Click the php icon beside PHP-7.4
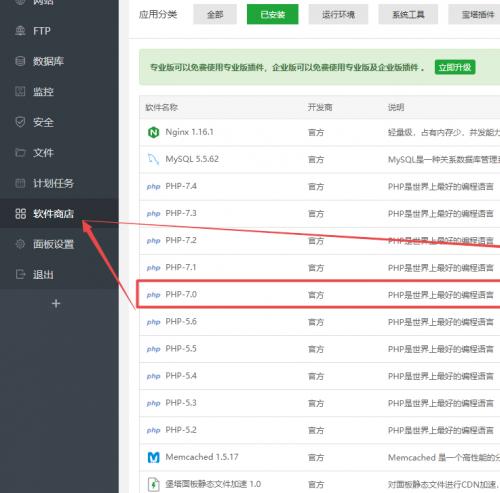The width and height of the screenshot is (500, 493). tap(153, 187)
